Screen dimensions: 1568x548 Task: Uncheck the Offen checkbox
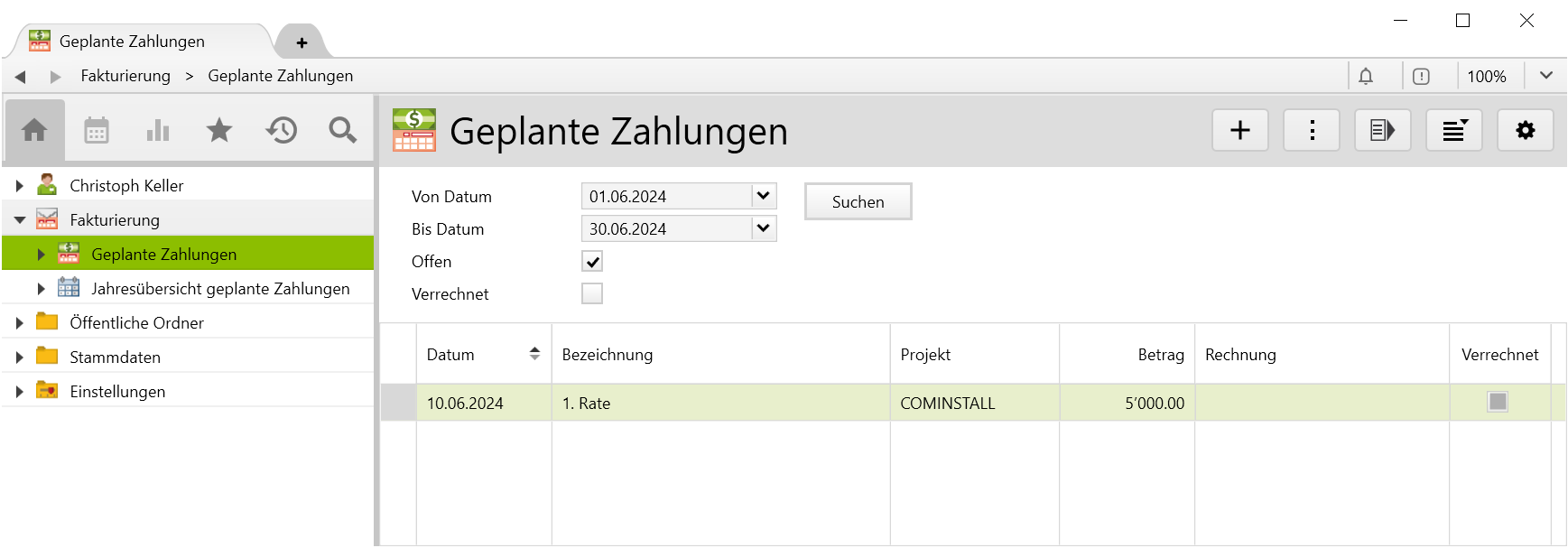pos(592,262)
